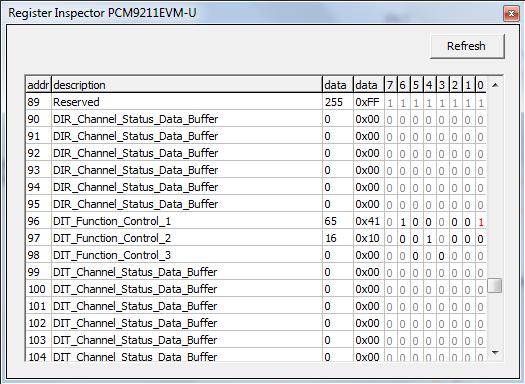This screenshot has height=384, width=525.
Task: Select register 99 DIT_Channel_Status_Data_Buffer description
Action: [186, 272]
